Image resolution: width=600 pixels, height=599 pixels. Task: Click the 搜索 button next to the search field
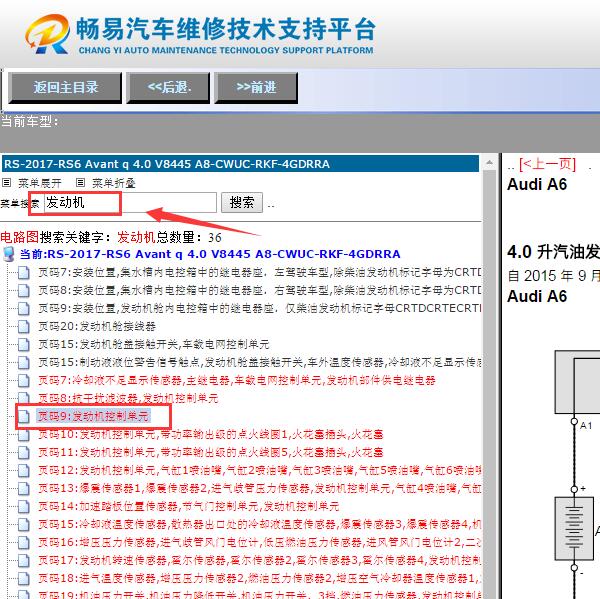tap(242, 202)
